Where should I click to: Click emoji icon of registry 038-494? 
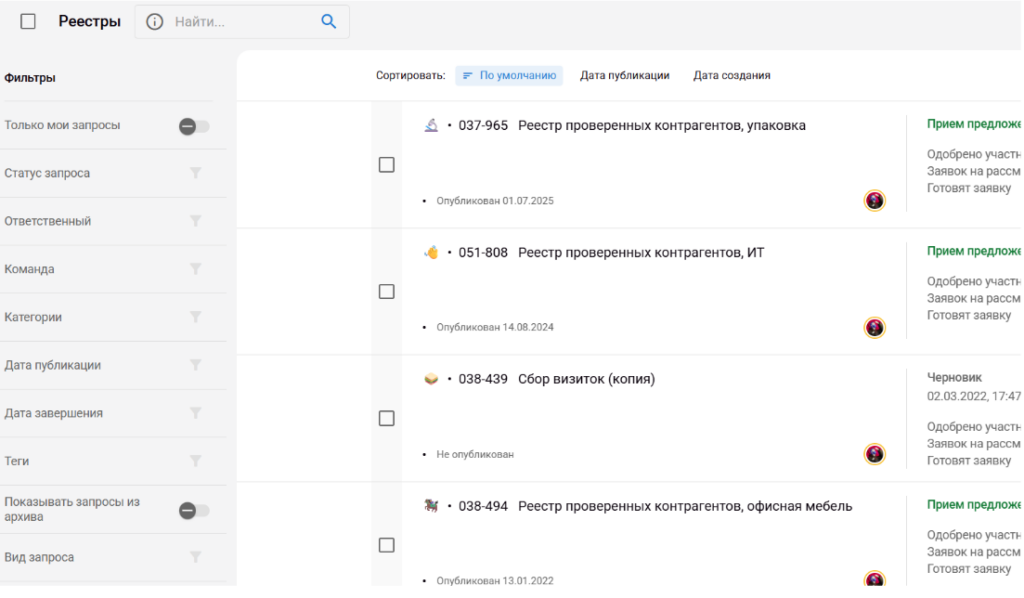click(x=431, y=506)
